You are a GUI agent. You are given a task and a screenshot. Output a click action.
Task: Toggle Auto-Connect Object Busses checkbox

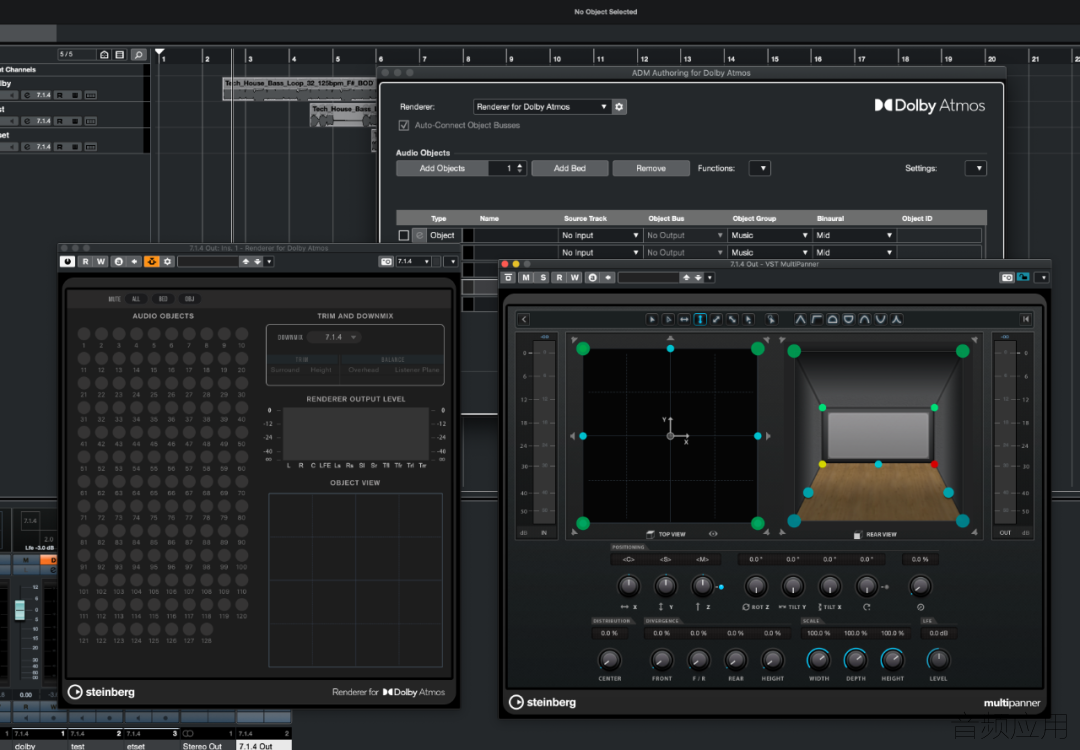(x=404, y=125)
